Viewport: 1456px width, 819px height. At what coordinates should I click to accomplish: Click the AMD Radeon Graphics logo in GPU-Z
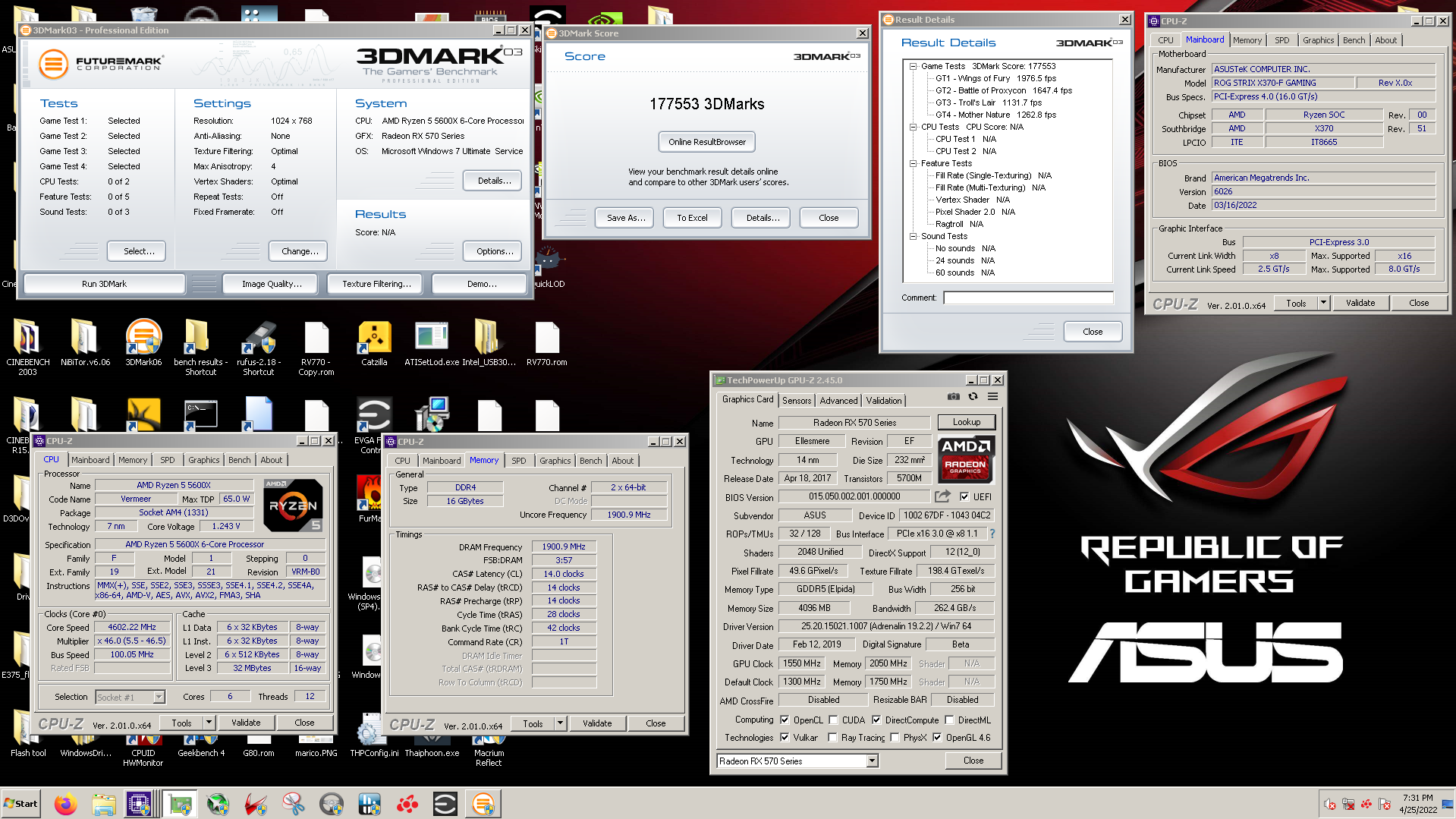click(966, 460)
